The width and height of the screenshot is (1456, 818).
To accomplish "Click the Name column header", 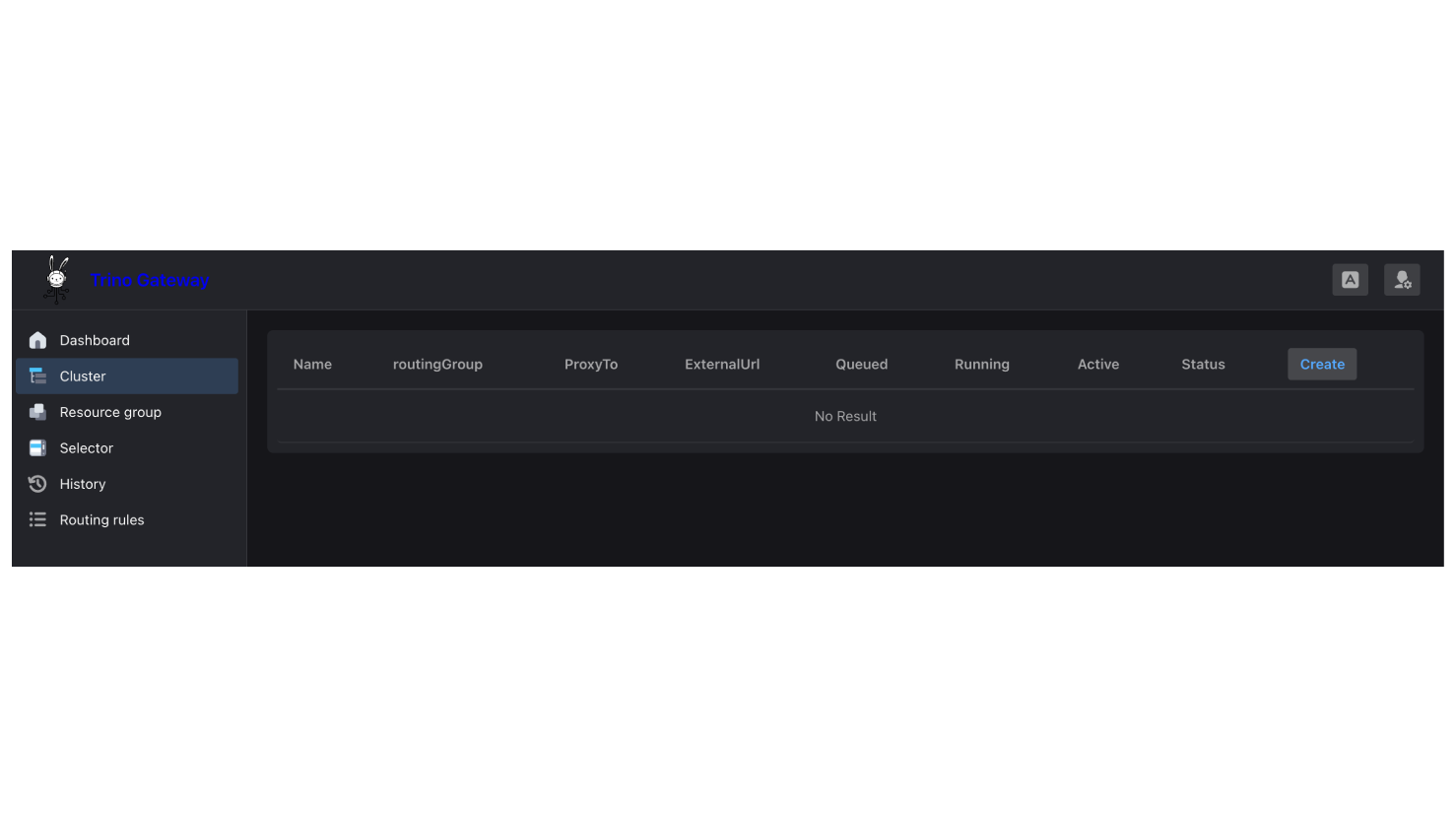I will tap(312, 365).
